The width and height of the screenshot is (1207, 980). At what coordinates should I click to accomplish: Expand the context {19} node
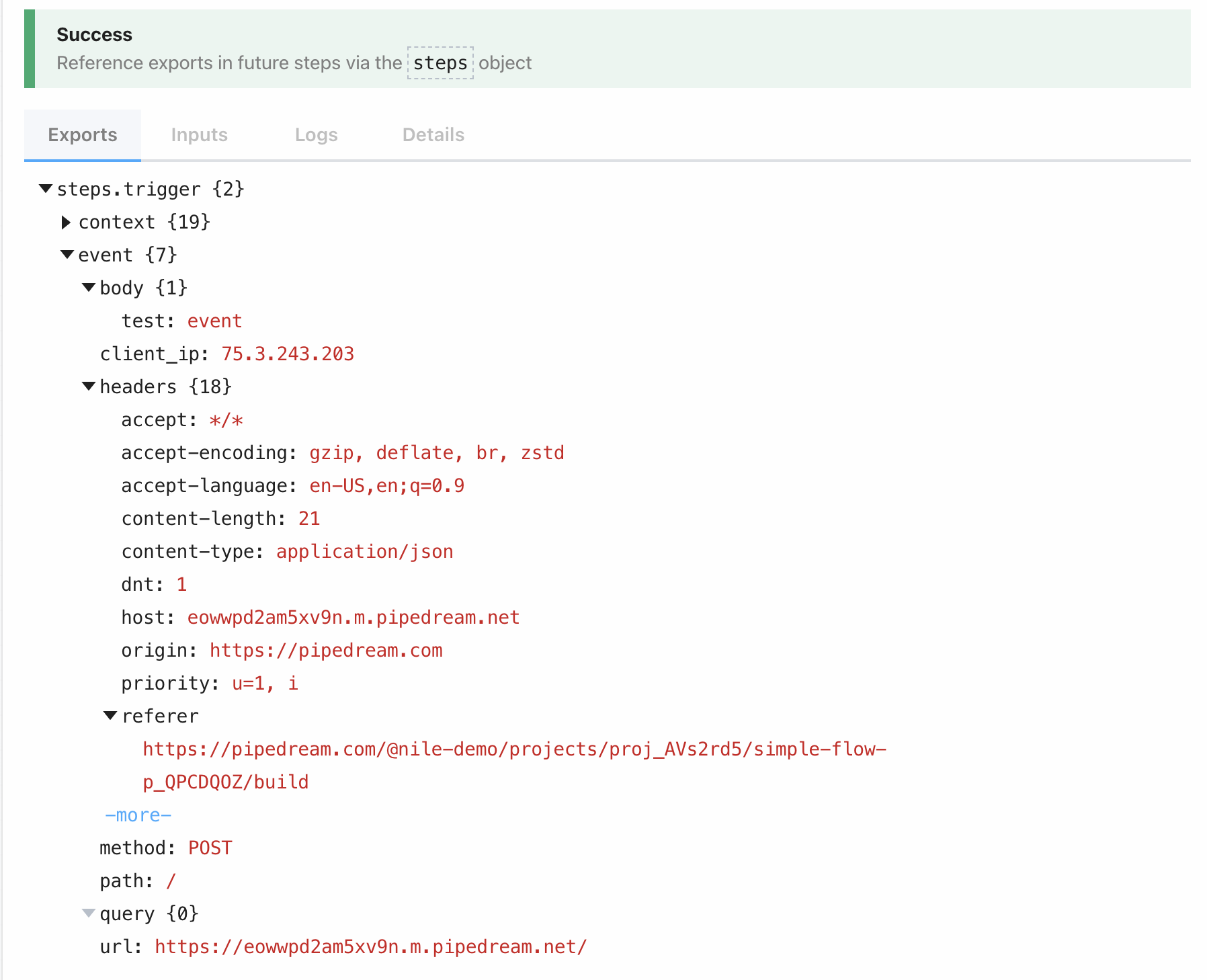click(x=66, y=222)
